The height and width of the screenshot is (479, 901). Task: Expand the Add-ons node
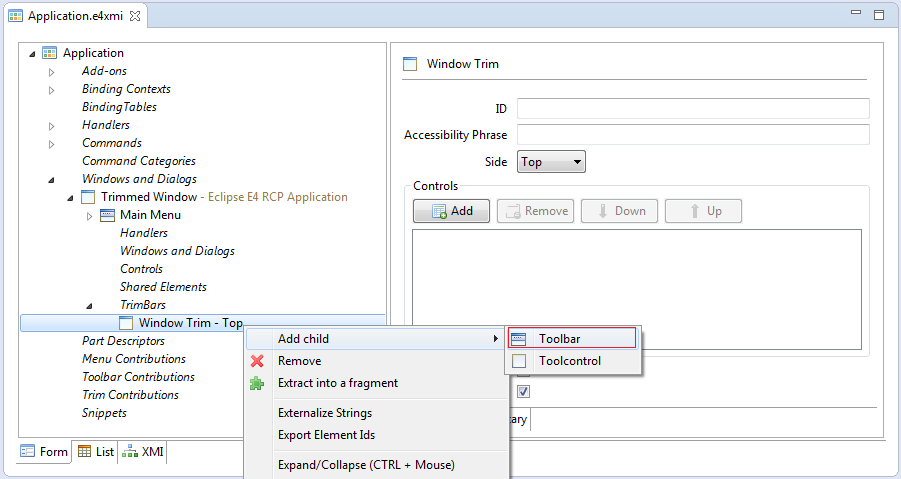click(x=52, y=72)
